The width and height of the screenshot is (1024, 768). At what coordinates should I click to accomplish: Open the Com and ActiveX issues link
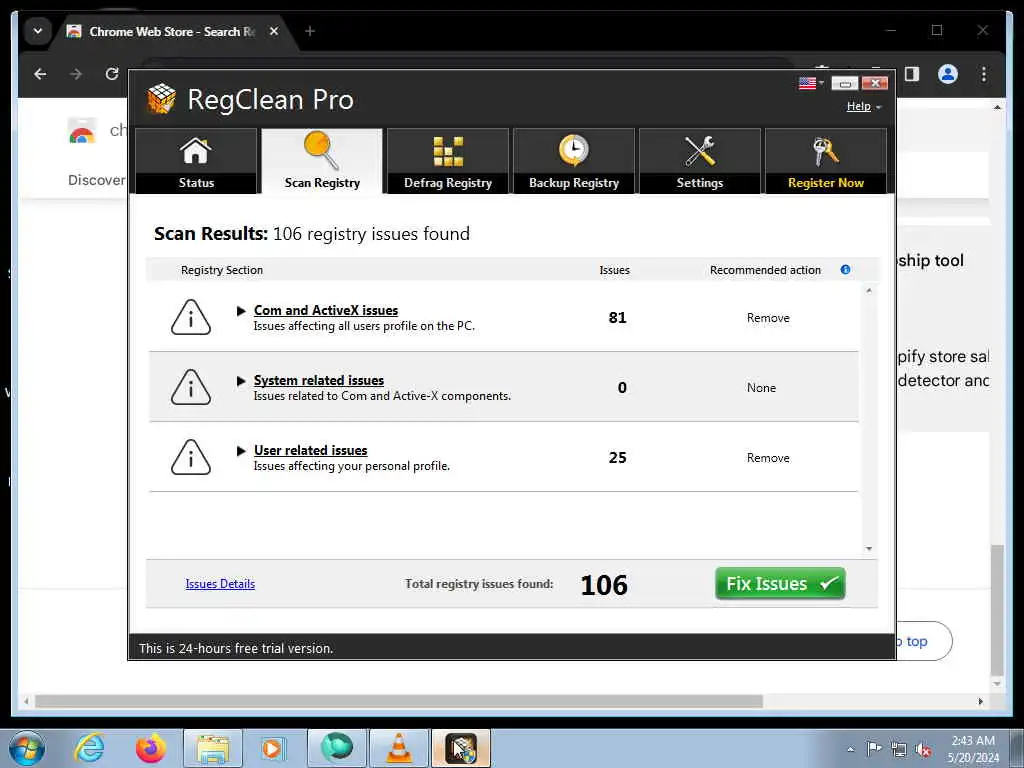click(326, 310)
